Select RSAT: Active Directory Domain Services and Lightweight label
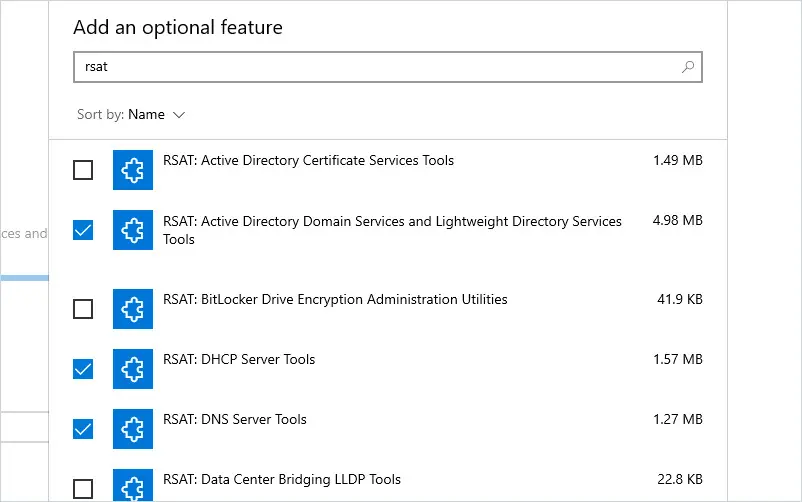 point(392,230)
